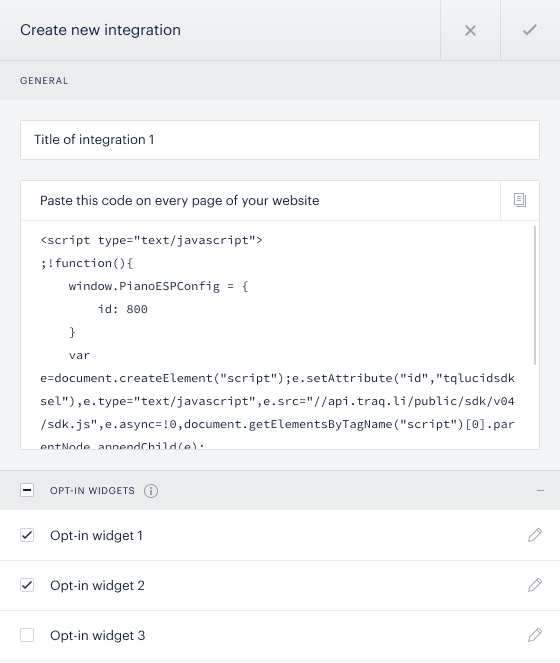Screen dimensions: 560x663
Task: Edit Opt-in widget 3 with pencil icon
Action: click(x=535, y=635)
